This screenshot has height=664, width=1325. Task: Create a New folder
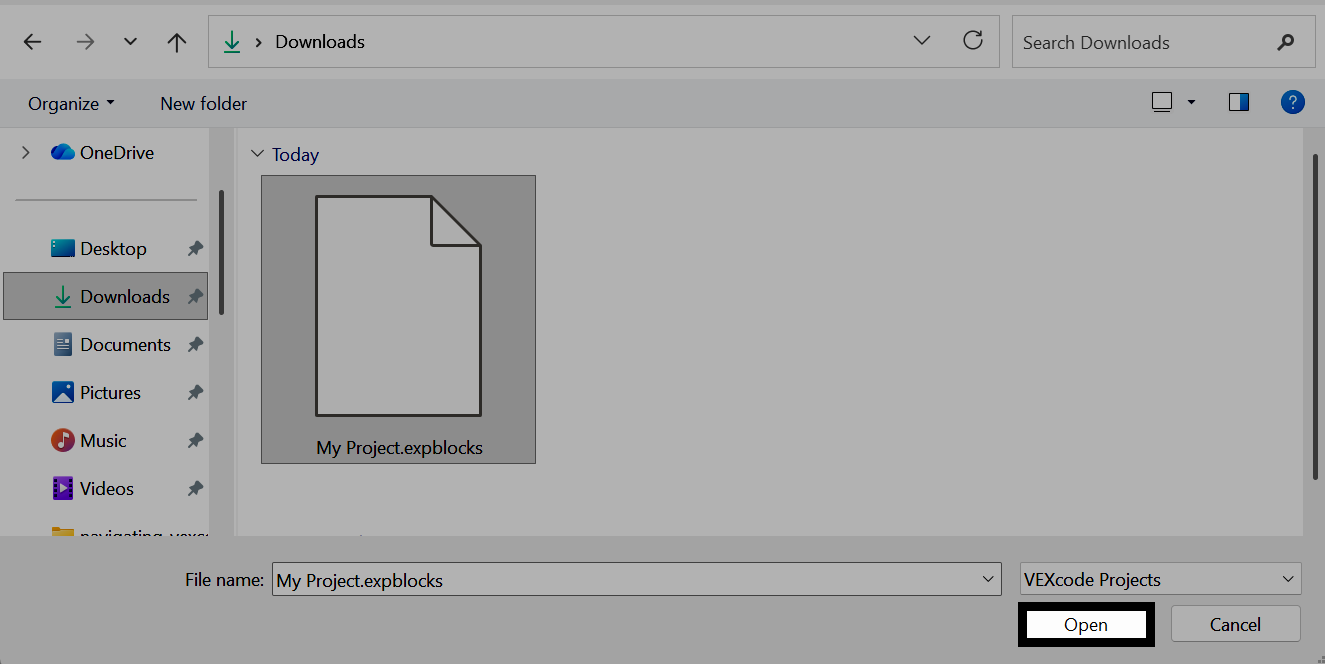tap(204, 104)
